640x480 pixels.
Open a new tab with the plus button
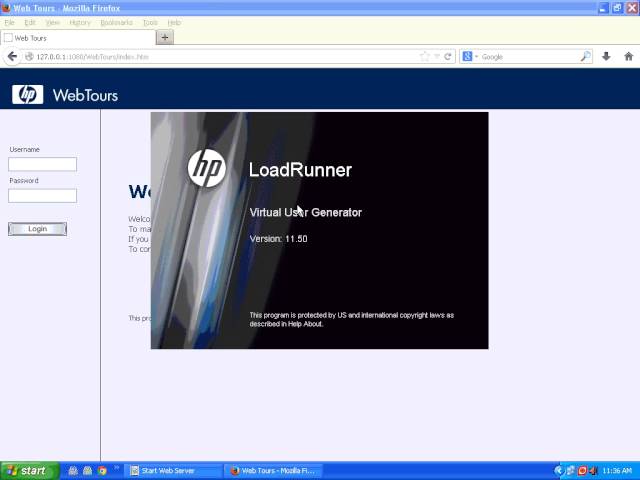(165, 38)
